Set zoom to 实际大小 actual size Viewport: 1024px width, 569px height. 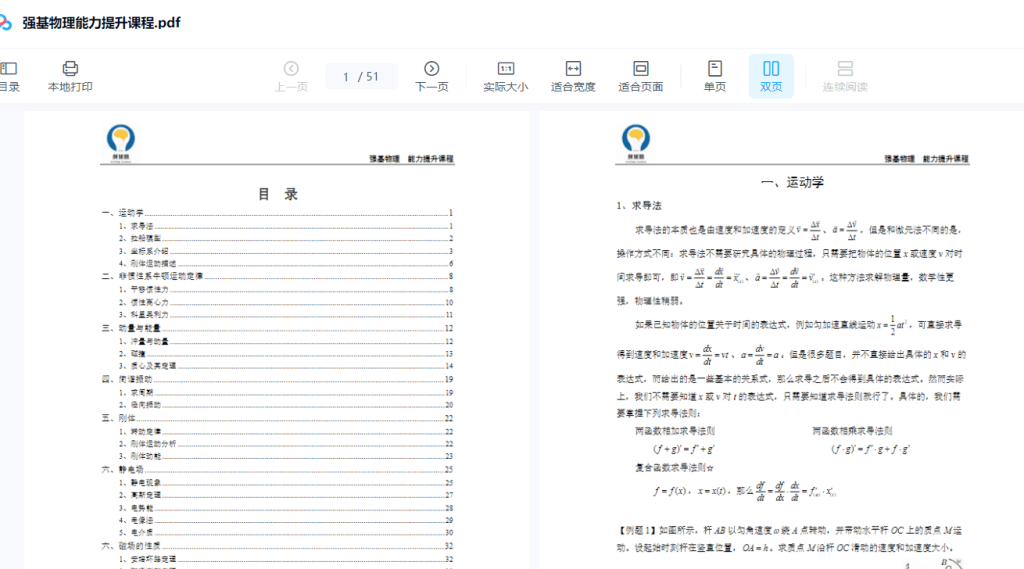(505, 76)
